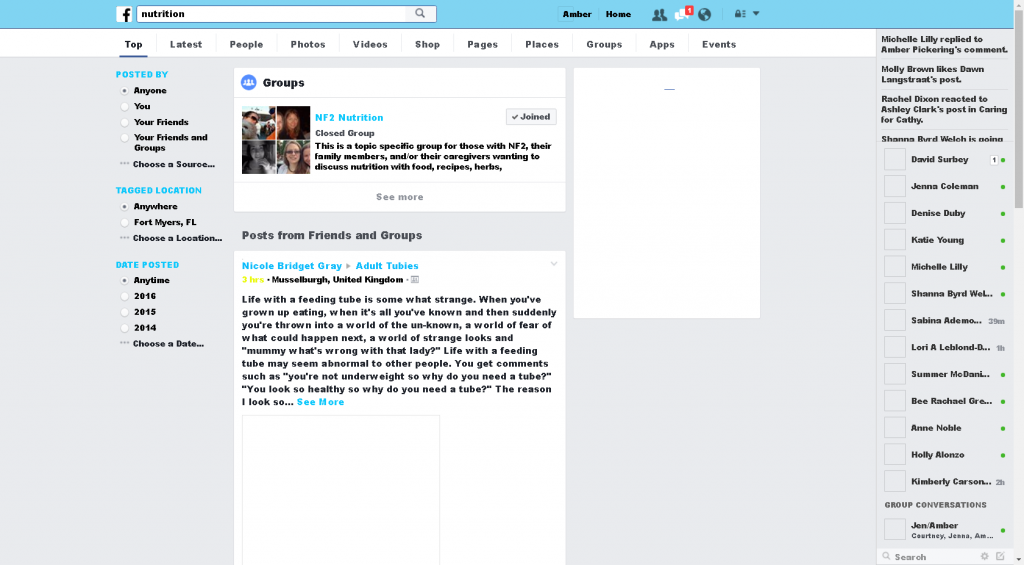
Task: Open the notifications globe icon
Action: click(x=705, y=14)
